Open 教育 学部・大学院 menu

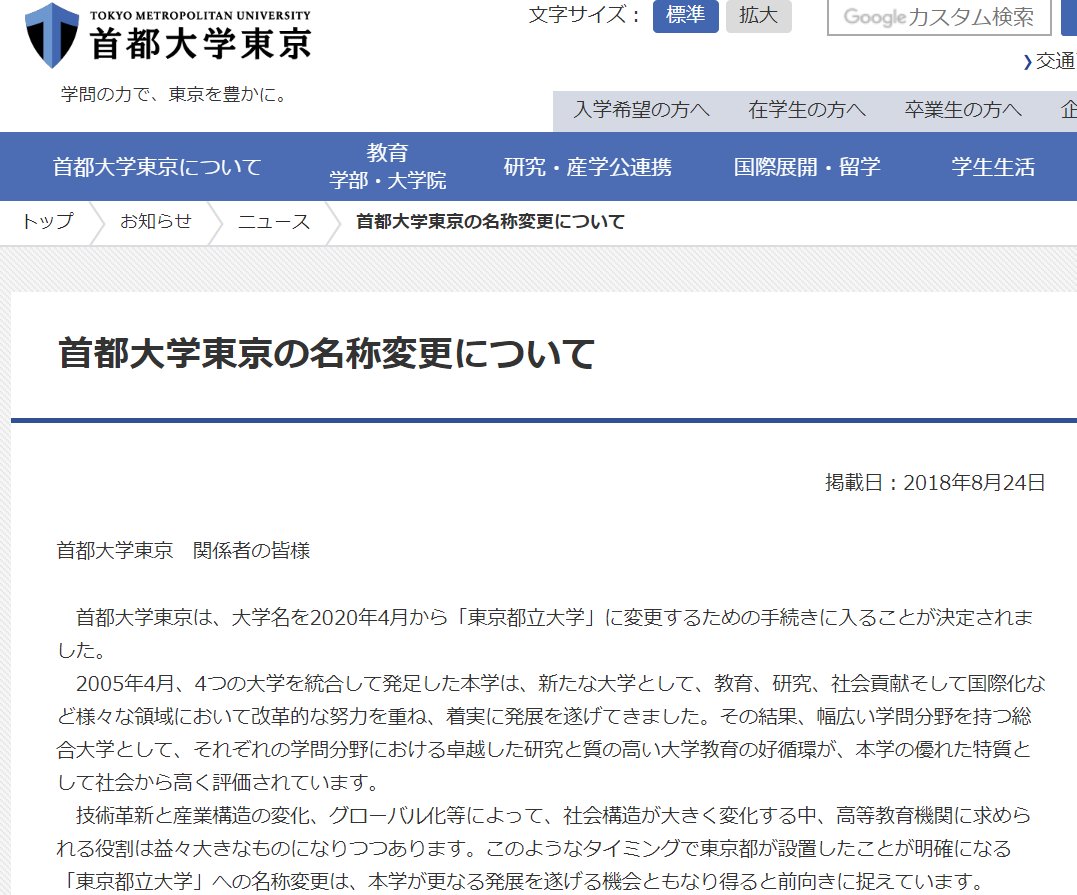pyautogui.click(x=387, y=166)
